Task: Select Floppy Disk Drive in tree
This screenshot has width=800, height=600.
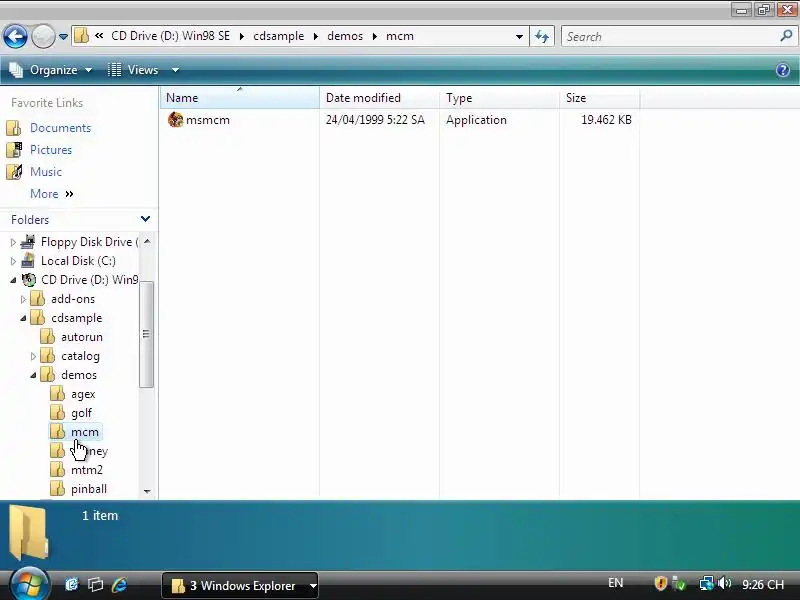Action: [87, 242]
